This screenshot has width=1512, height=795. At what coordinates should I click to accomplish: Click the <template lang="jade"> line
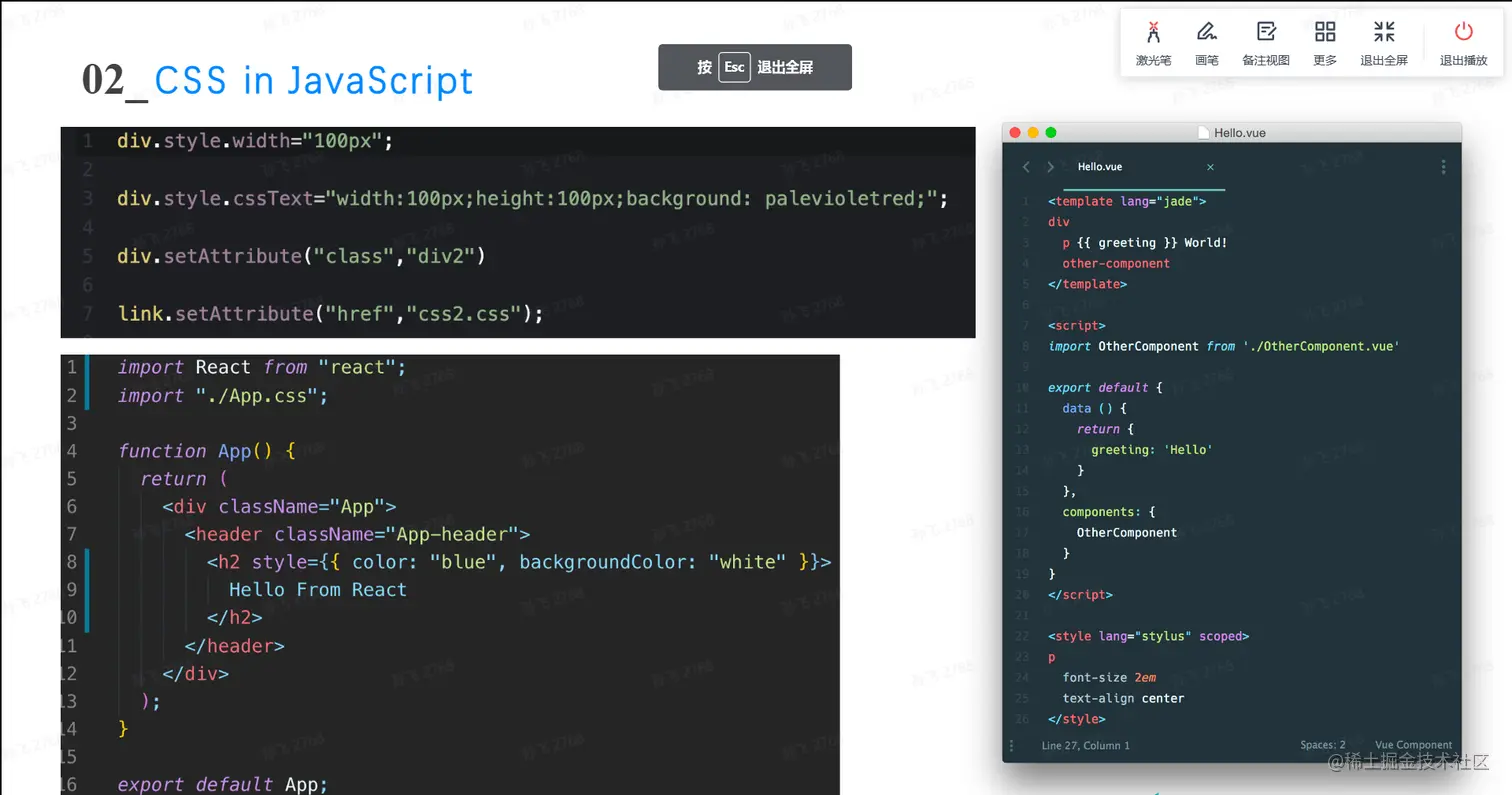(x=1127, y=201)
